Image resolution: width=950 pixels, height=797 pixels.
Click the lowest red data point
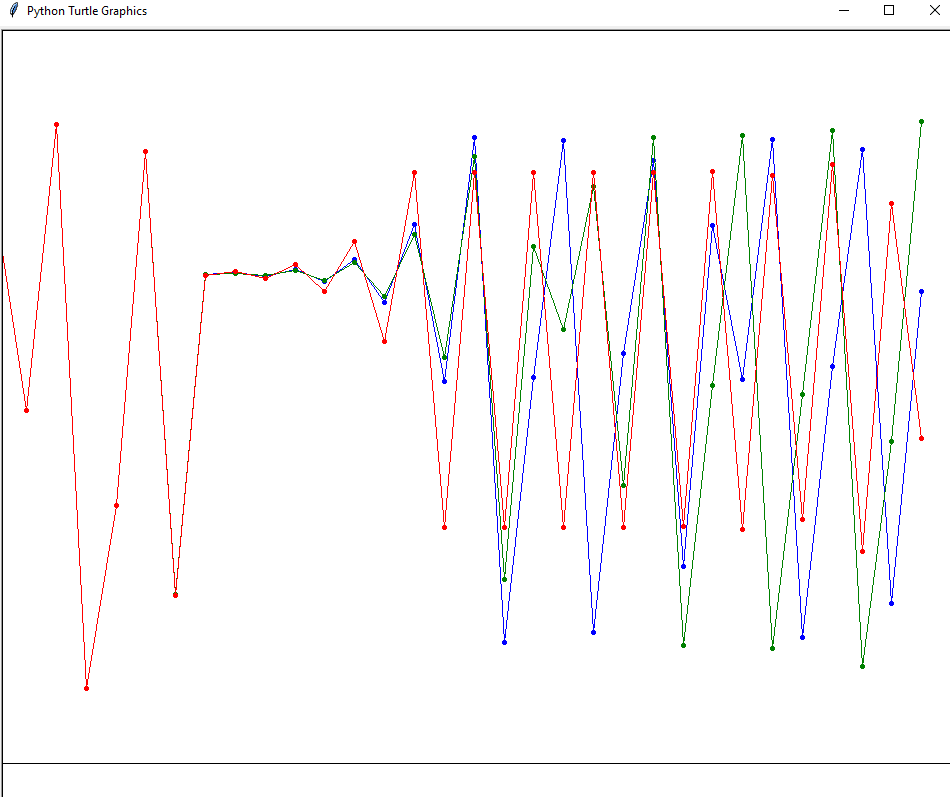(86, 688)
